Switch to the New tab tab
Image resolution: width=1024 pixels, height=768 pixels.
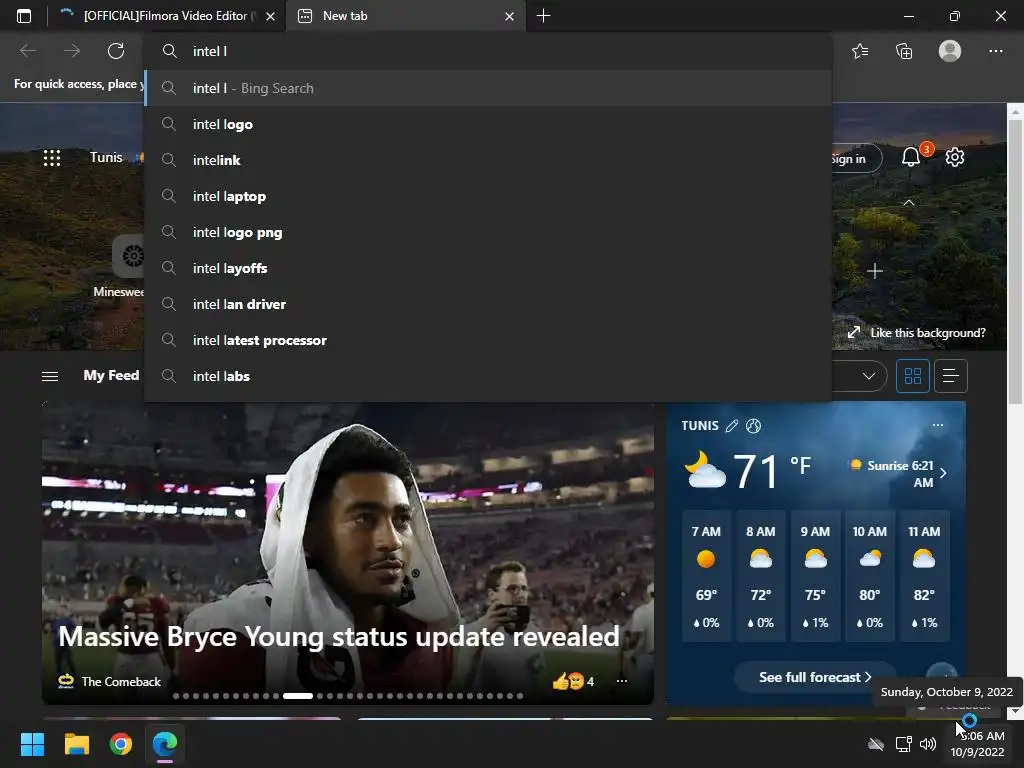coord(405,16)
